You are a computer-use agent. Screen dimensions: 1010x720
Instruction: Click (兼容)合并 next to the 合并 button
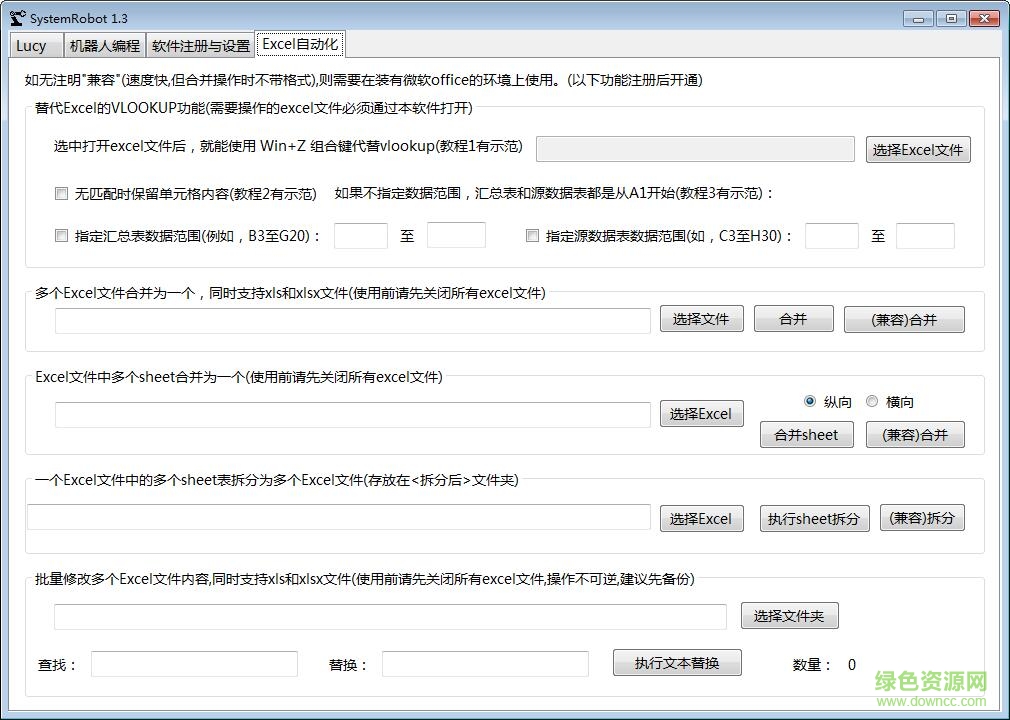903,318
